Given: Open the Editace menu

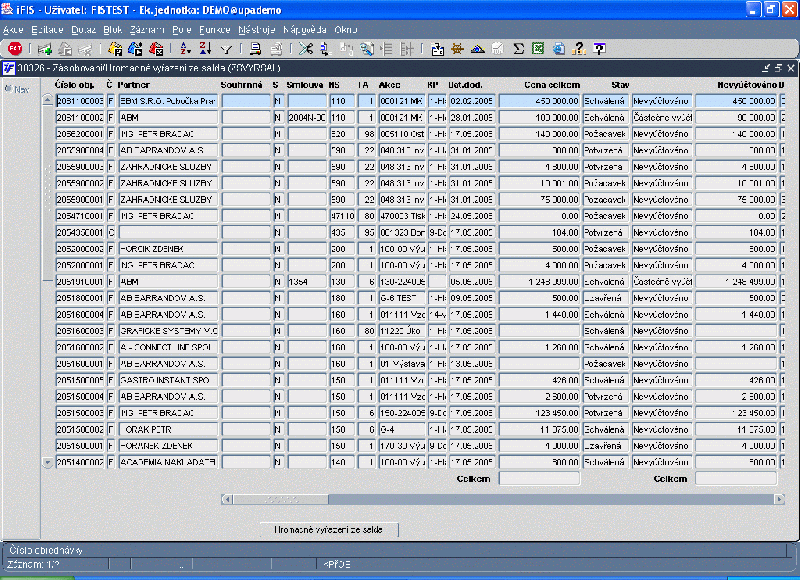Looking at the screenshot, I should pyautogui.click(x=47, y=30).
